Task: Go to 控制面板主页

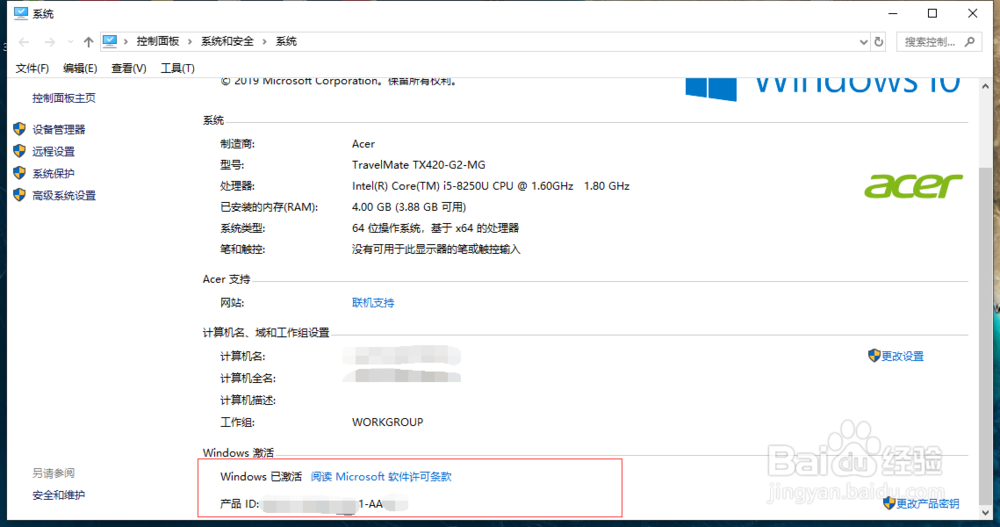Action: pyautogui.click(x=64, y=98)
